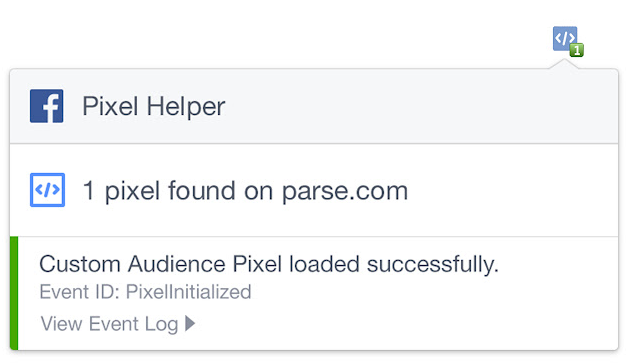Select the Pixel Helper title text
The image size is (628, 363).
154,107
